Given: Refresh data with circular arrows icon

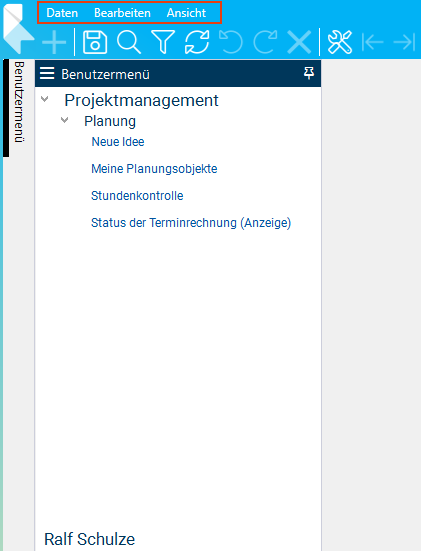Looking at the screenshot, I should (x=197, y=42).
